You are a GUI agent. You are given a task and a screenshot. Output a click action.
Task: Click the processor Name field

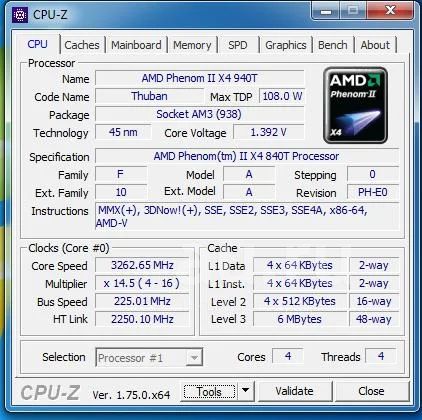[x=200, y=78]
